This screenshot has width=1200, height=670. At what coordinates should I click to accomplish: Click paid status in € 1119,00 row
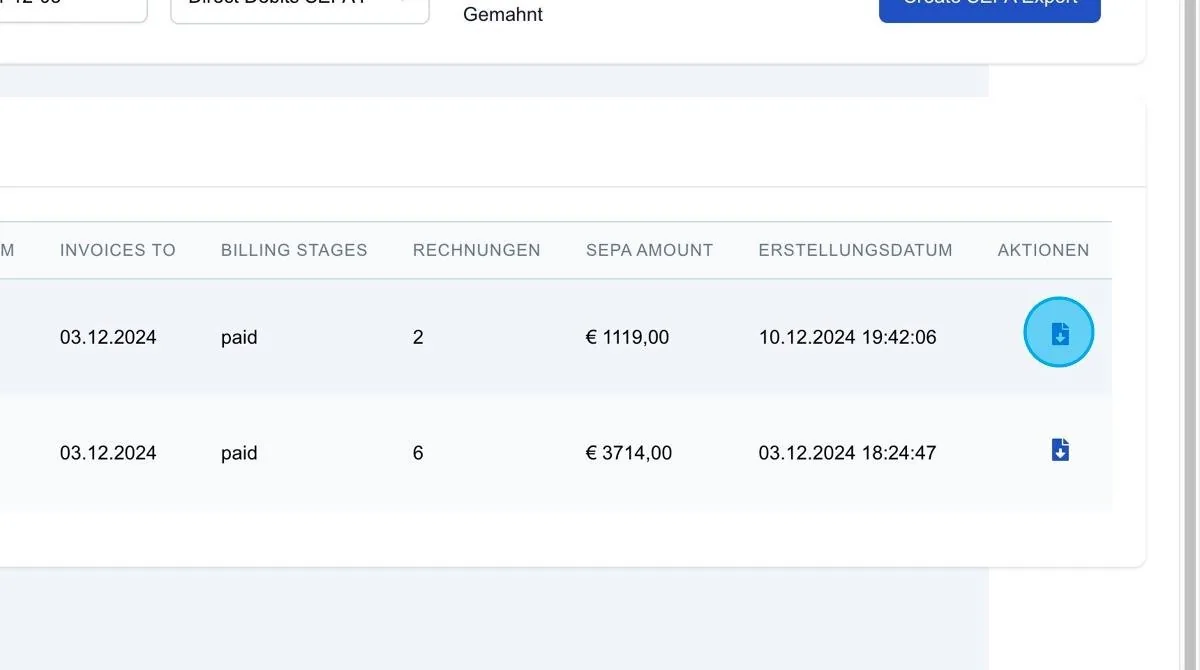[x=239, y=338]
